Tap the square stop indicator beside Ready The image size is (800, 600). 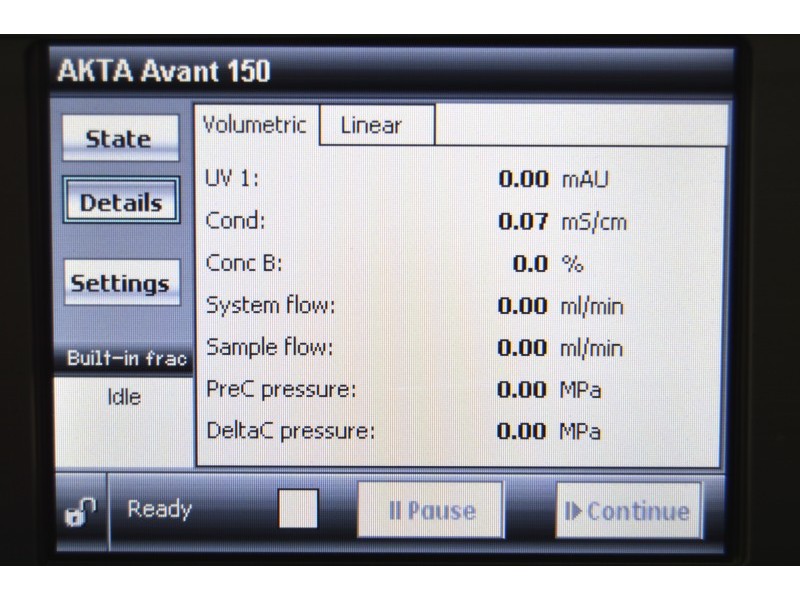tap(298, 509)
